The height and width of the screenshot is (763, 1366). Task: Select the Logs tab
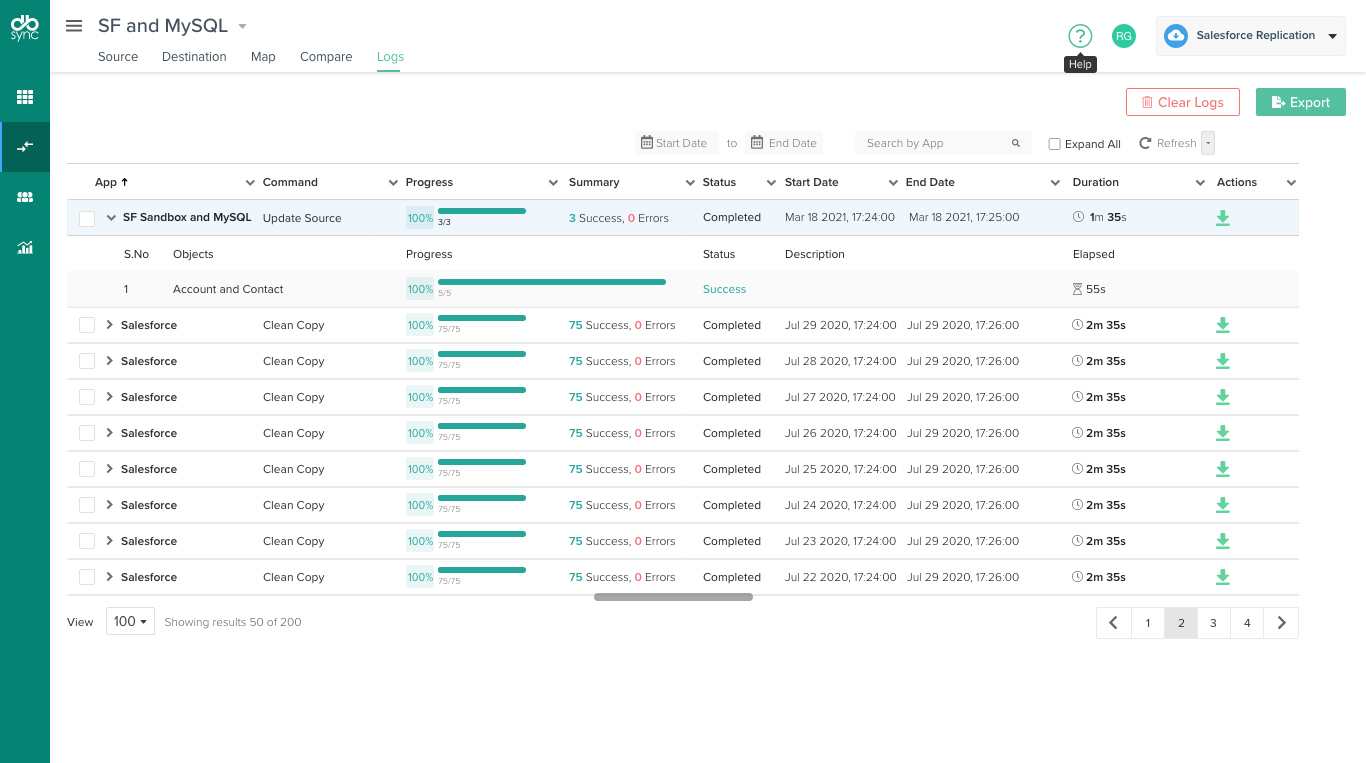(390, 57)
